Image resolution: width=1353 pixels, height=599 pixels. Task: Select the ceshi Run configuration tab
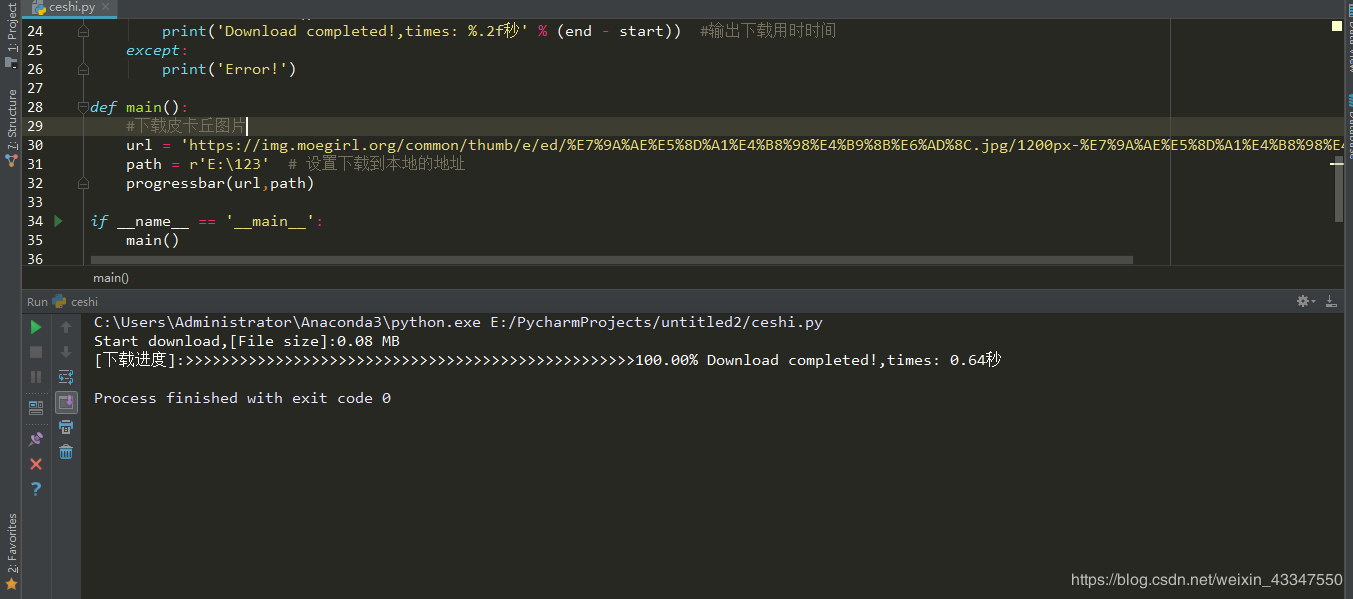(75, 301)
